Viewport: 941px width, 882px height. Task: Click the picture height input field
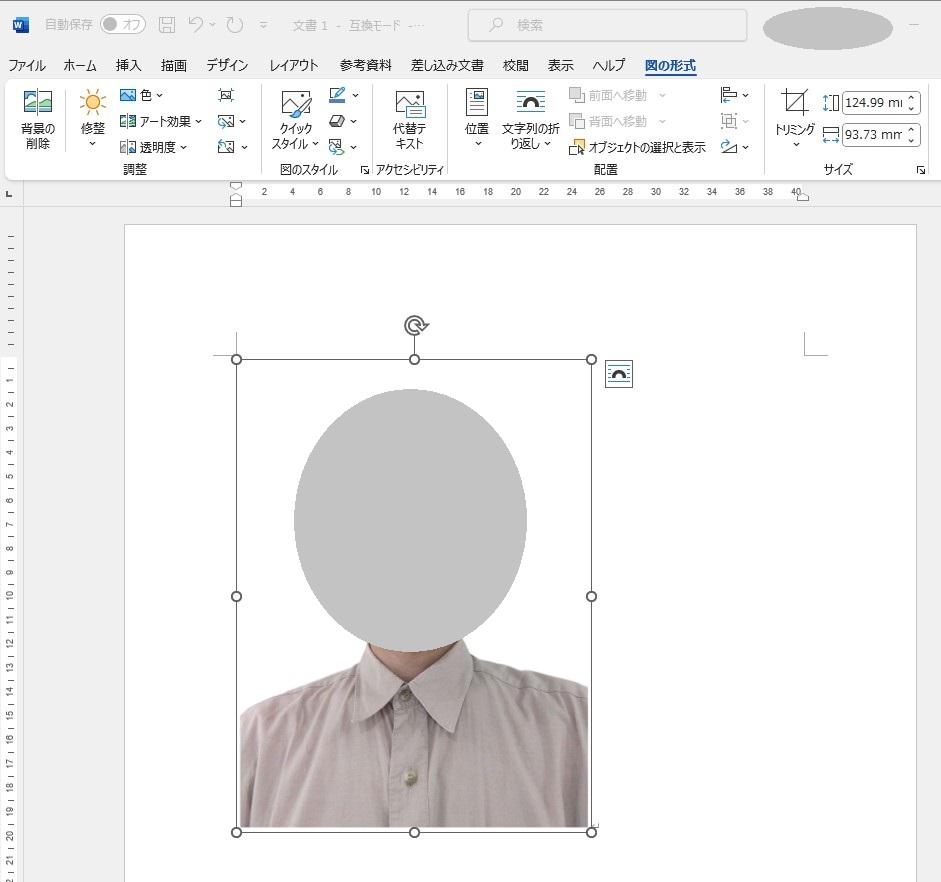(x=872, y=103)
